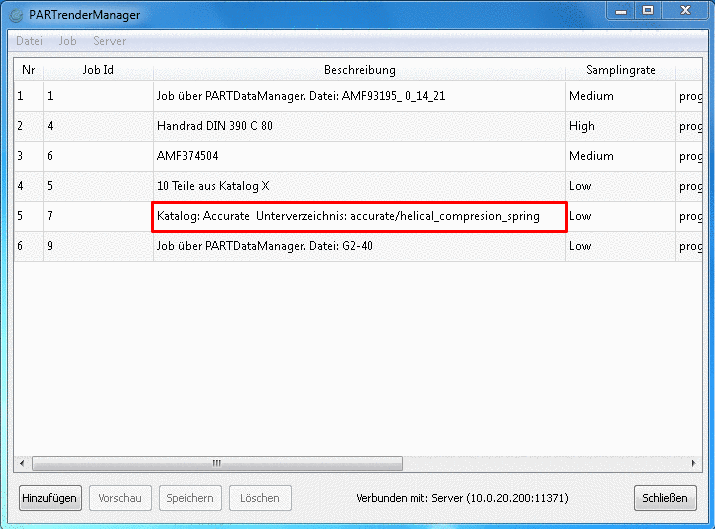Maximize the PARTrenderManager window
This screenshot has height=529, width=715.
click(x=648, y=11)
